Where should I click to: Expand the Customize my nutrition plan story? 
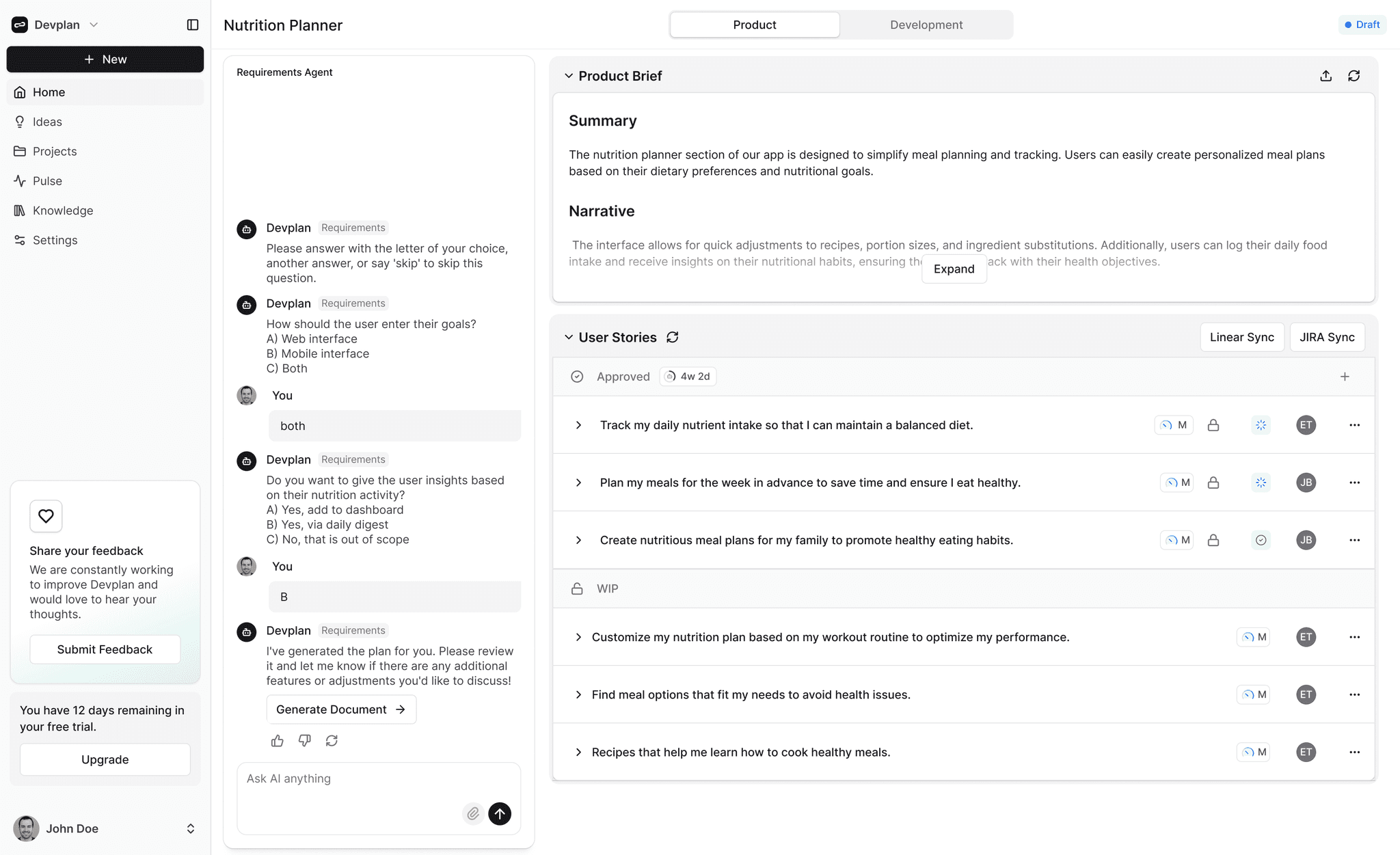(x=578, y=637)
